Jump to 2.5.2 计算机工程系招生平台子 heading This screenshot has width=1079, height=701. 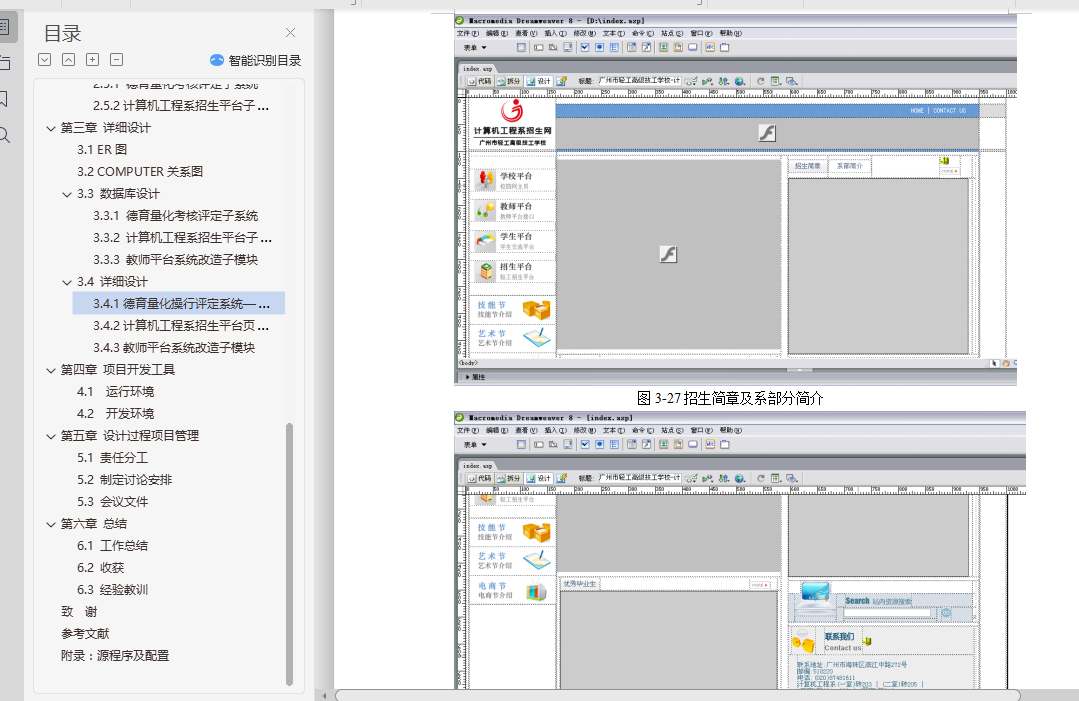coord(181,106)
